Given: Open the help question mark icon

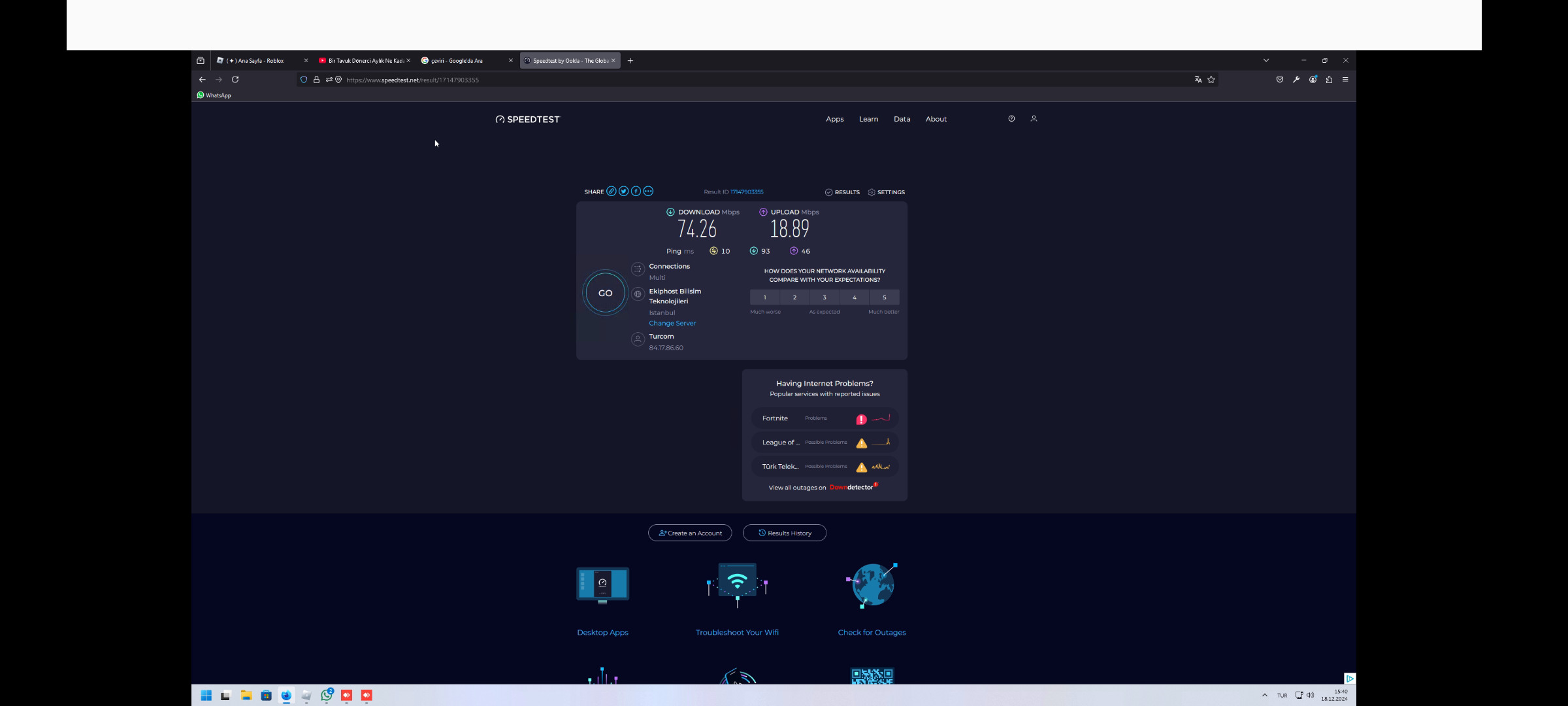Looking at the screenshot, I should 1011,119.
